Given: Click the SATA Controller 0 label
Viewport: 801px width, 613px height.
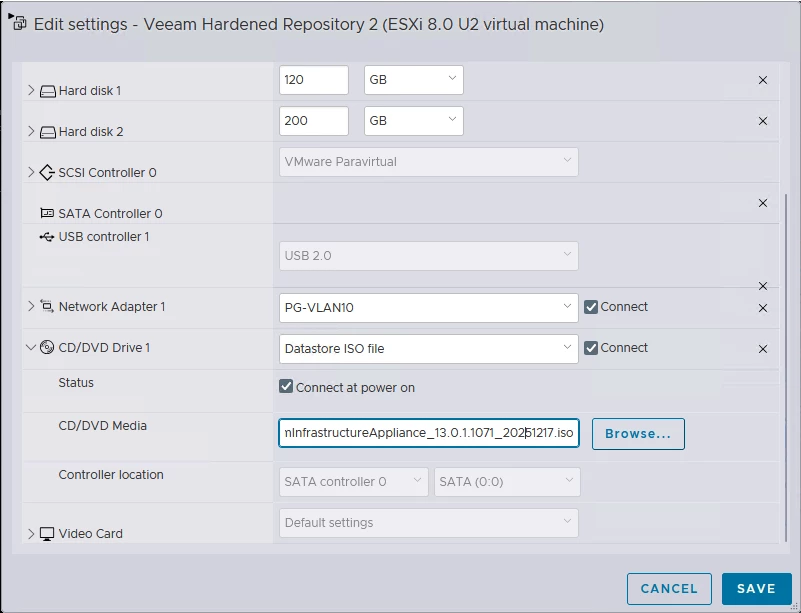Looking at the screenshot, I should pyautogui.click(x=110, y=214).
